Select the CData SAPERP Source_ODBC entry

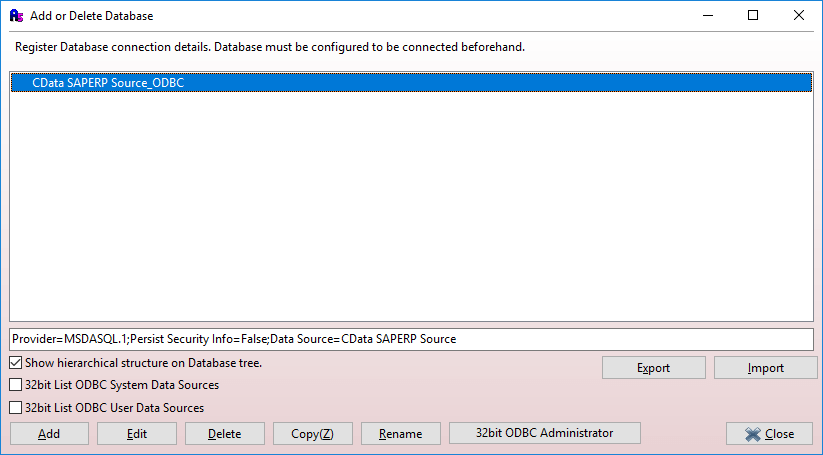pos(108,84)
